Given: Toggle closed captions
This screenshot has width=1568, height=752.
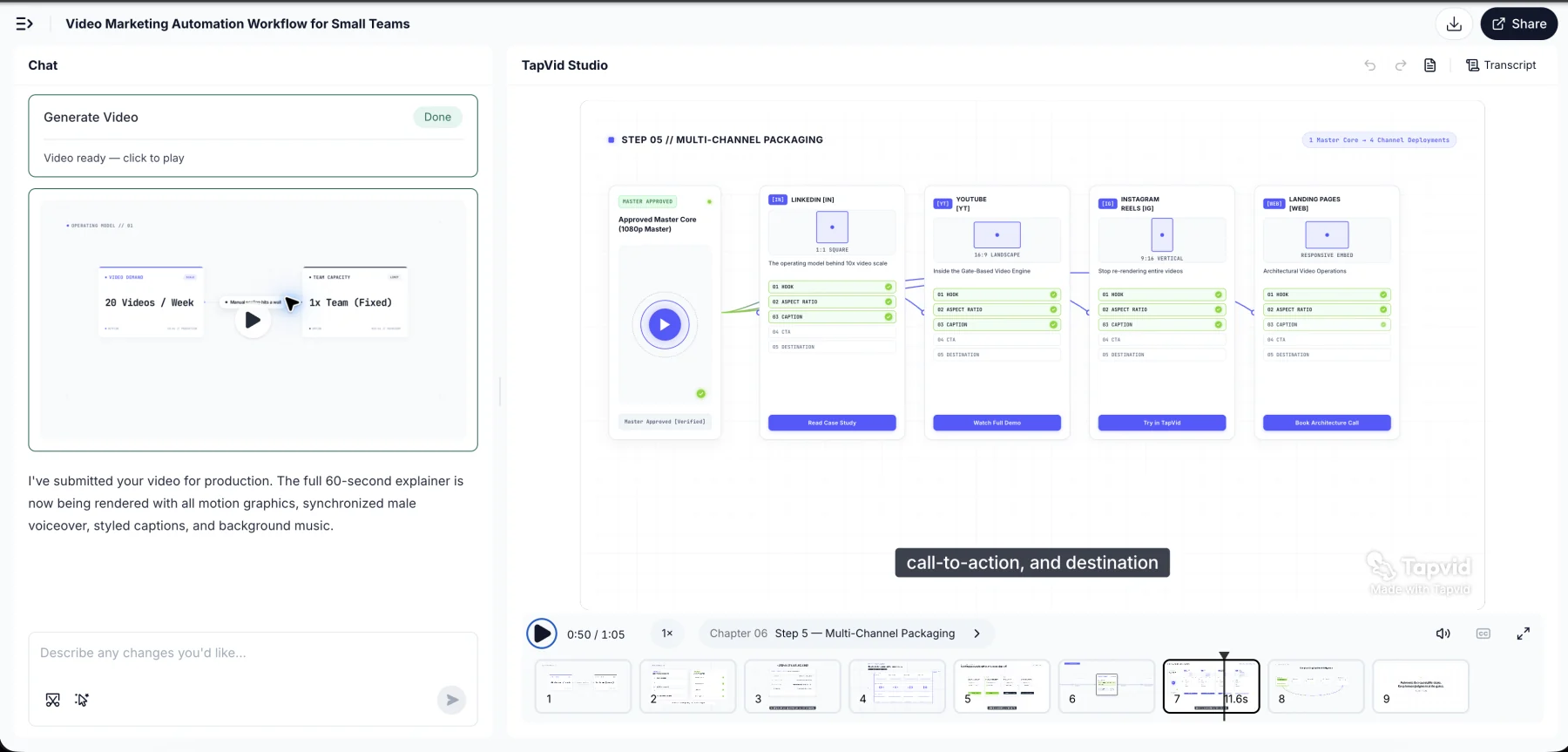Looking at the screenshot, I should click(x=1484, y=633).
